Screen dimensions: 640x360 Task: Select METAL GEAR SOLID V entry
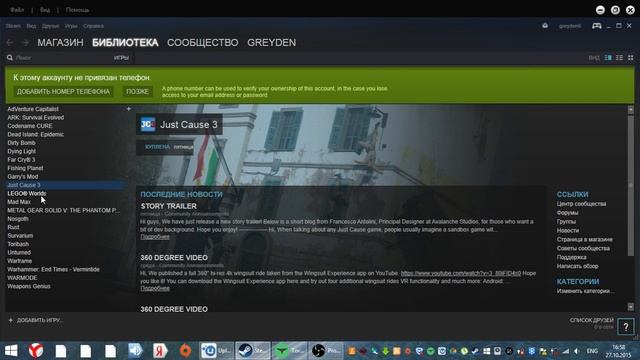[63, 210]
